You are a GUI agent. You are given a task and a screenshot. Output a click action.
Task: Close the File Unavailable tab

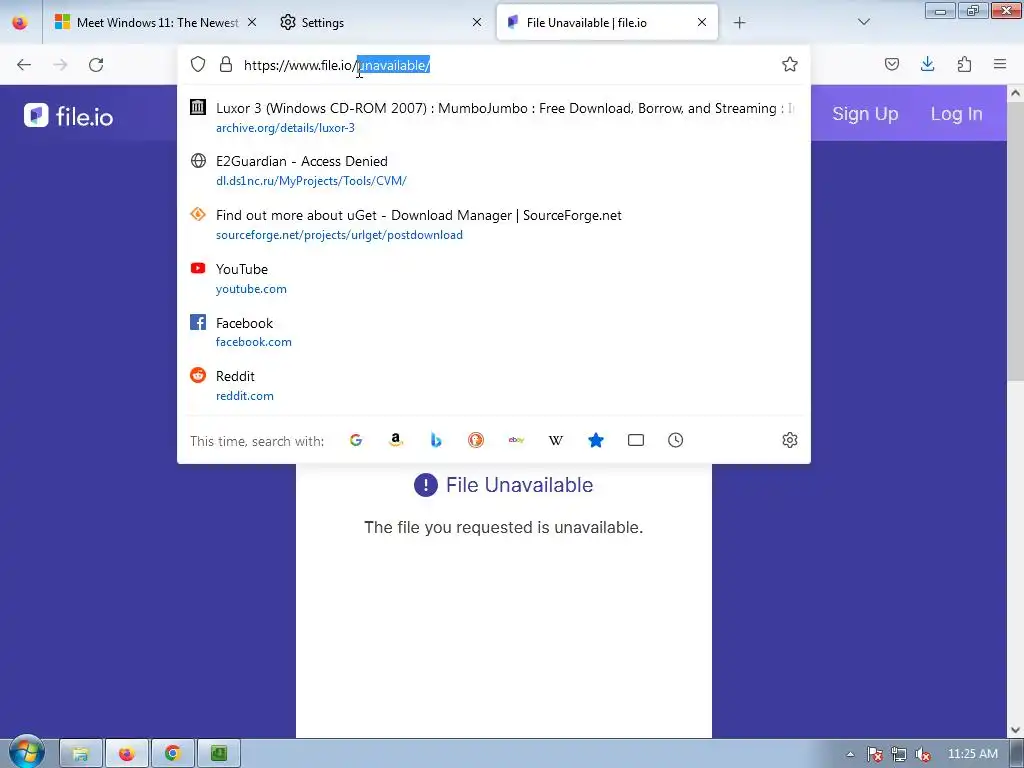pos(702,22)
